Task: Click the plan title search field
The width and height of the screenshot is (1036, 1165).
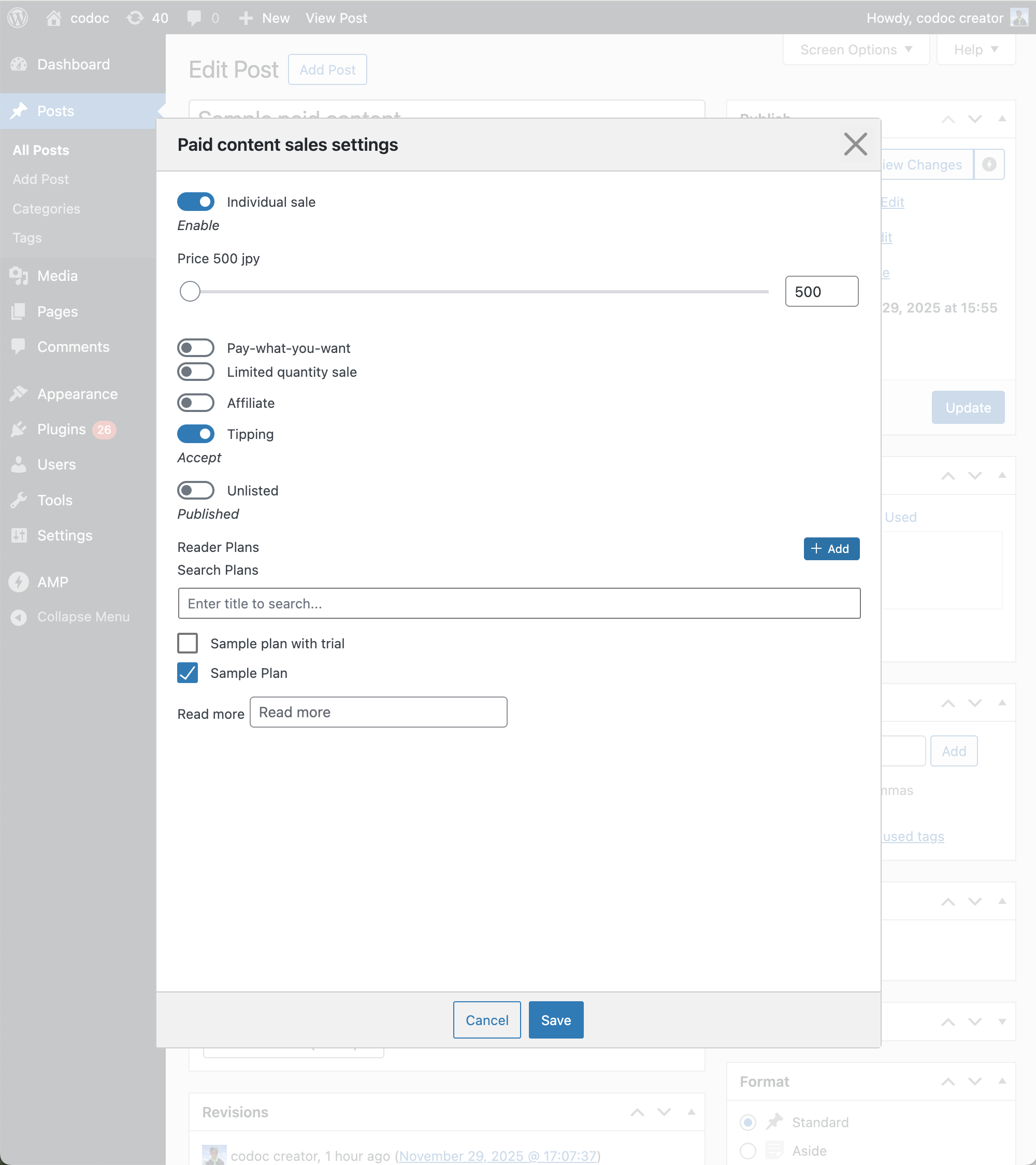Action: coord(519,603)
